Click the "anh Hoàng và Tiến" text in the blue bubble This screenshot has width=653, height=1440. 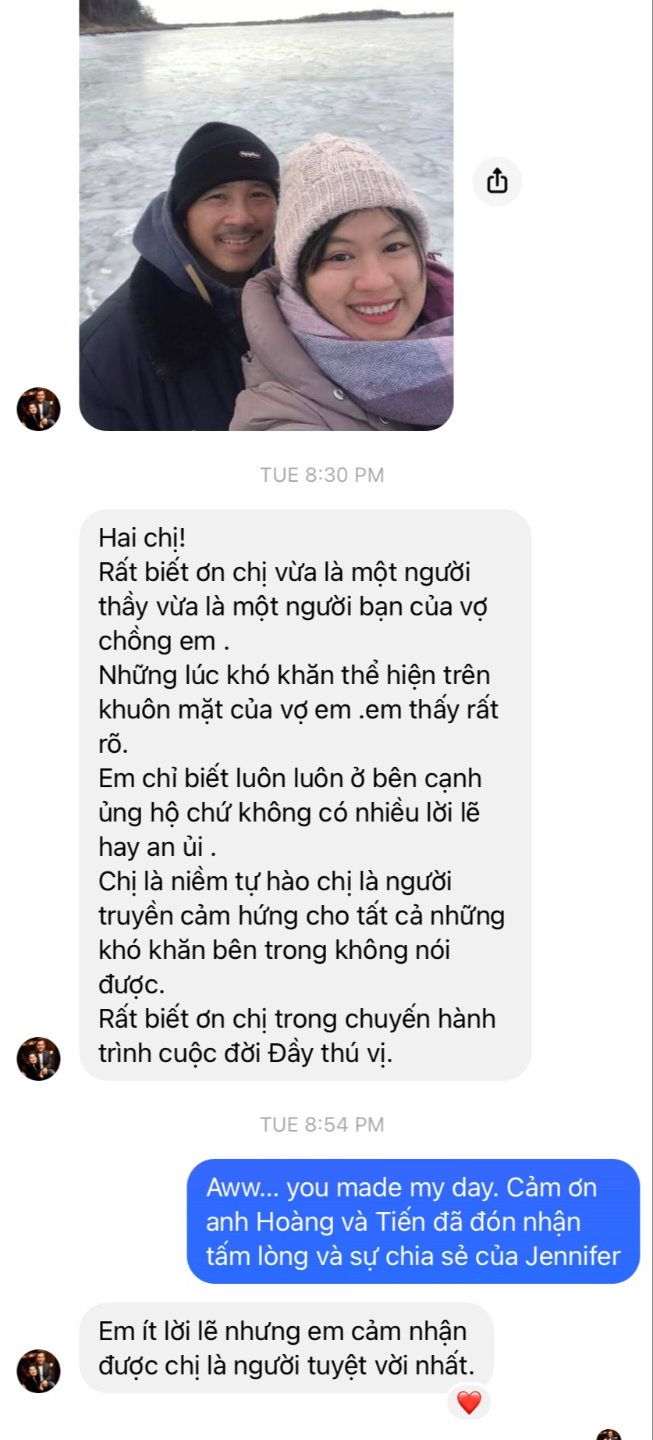coord(307,1222)
